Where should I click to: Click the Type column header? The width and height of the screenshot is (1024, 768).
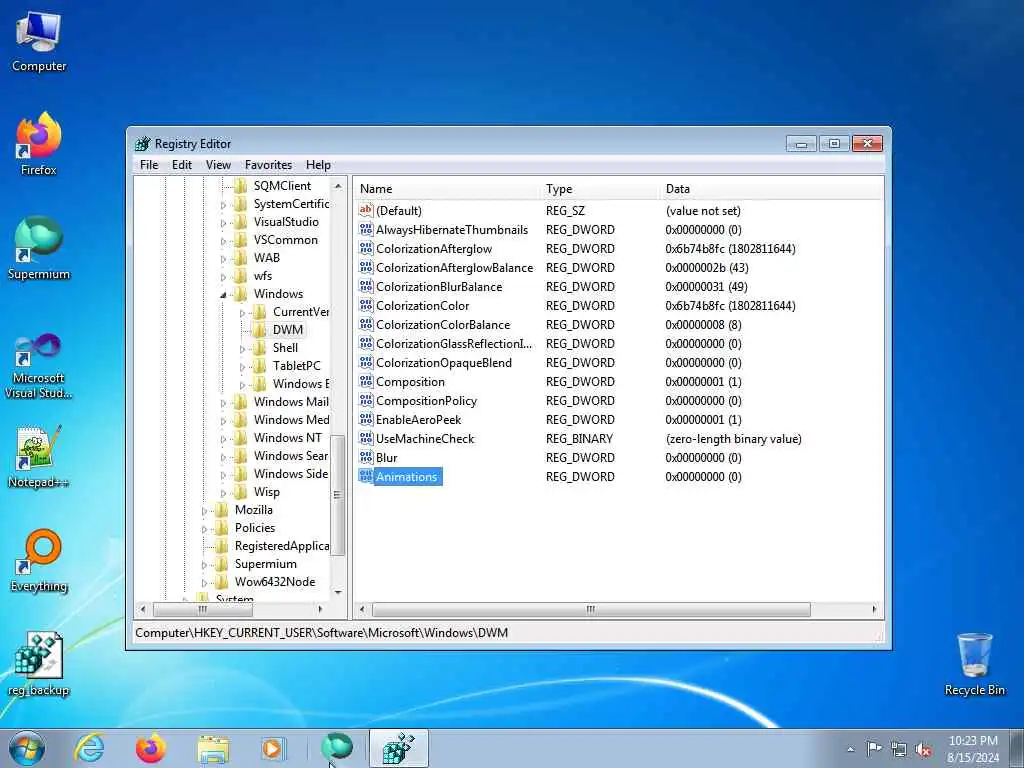tap(600, 189)
